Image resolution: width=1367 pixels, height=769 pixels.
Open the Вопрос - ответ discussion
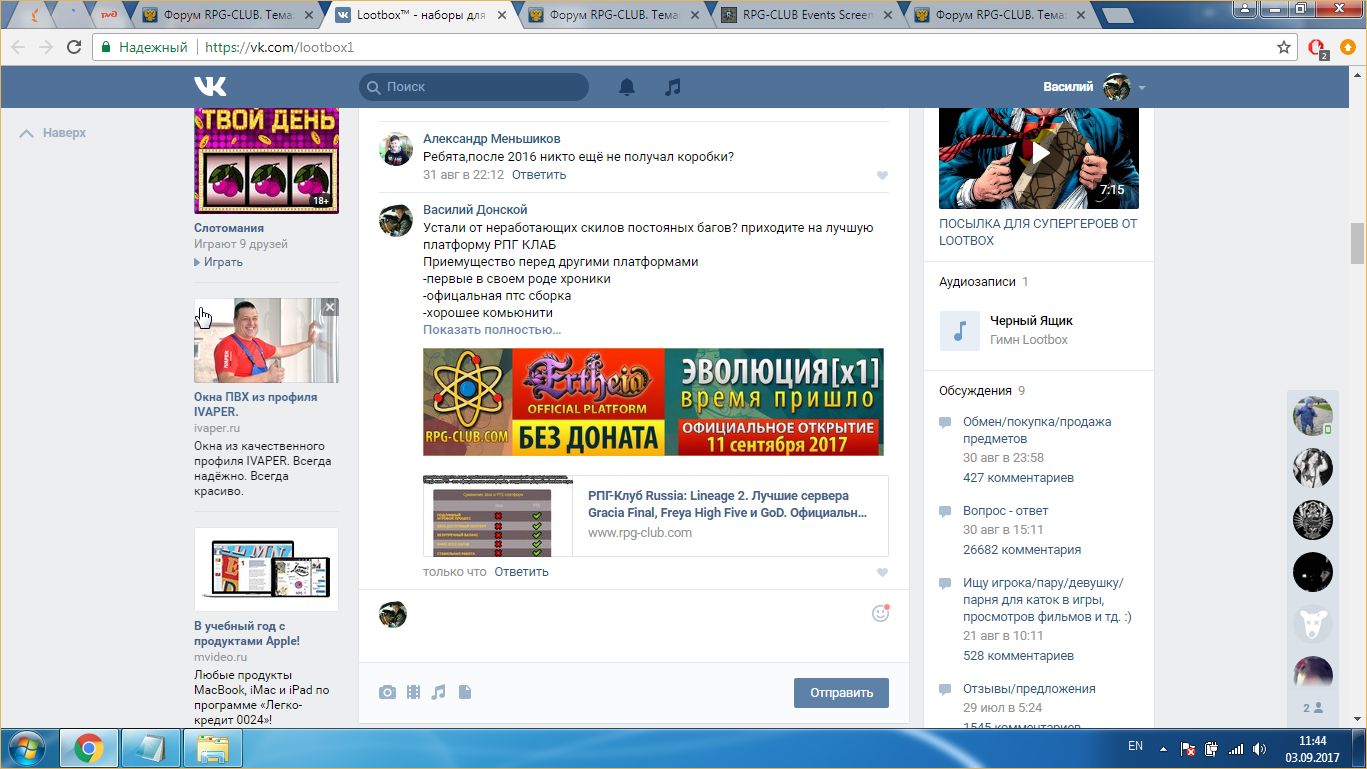pyautogui.click(x=1005, y=511)
